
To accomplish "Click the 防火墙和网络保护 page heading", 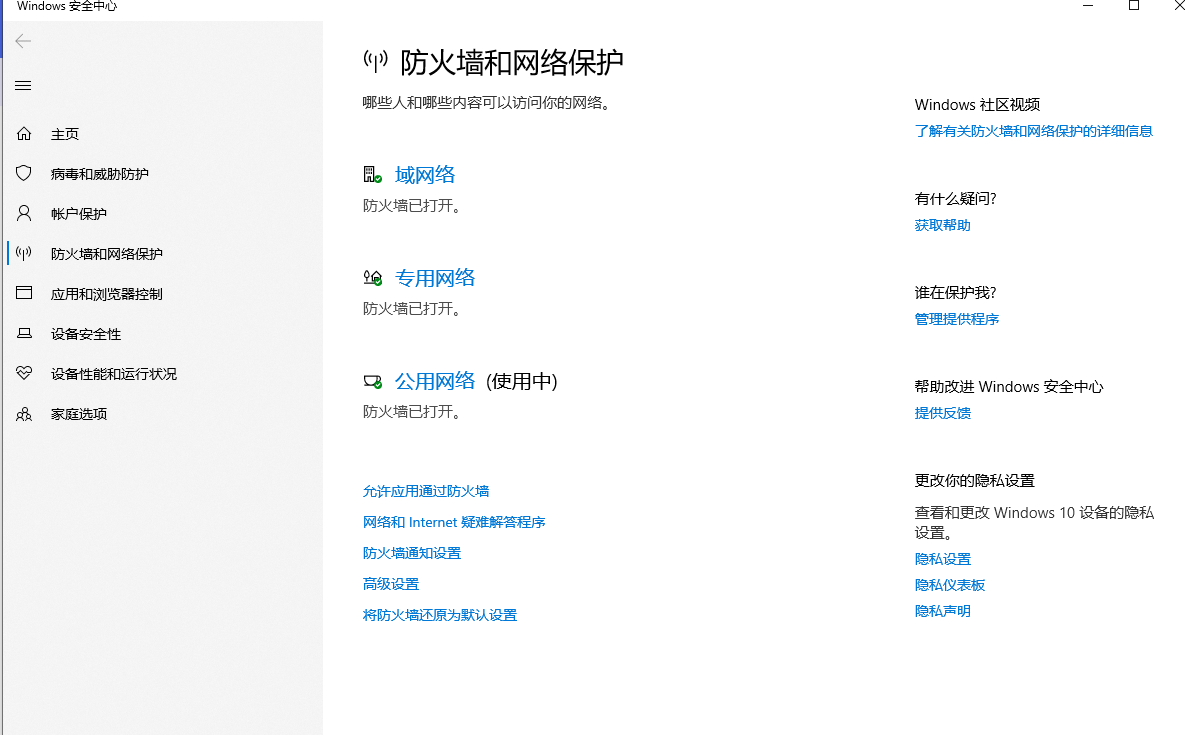I will 512,62.
